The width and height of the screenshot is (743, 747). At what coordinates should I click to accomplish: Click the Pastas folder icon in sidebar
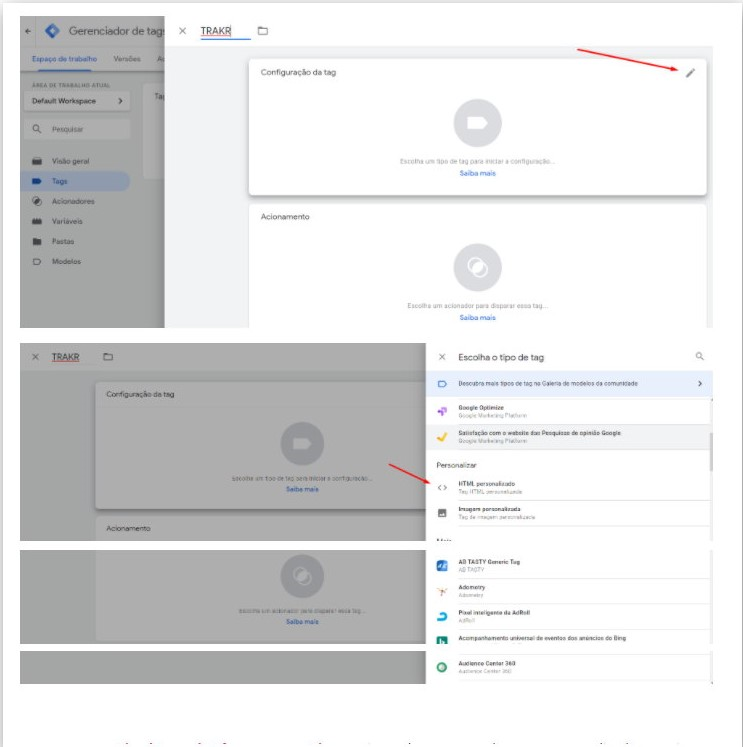click(37, 241)
